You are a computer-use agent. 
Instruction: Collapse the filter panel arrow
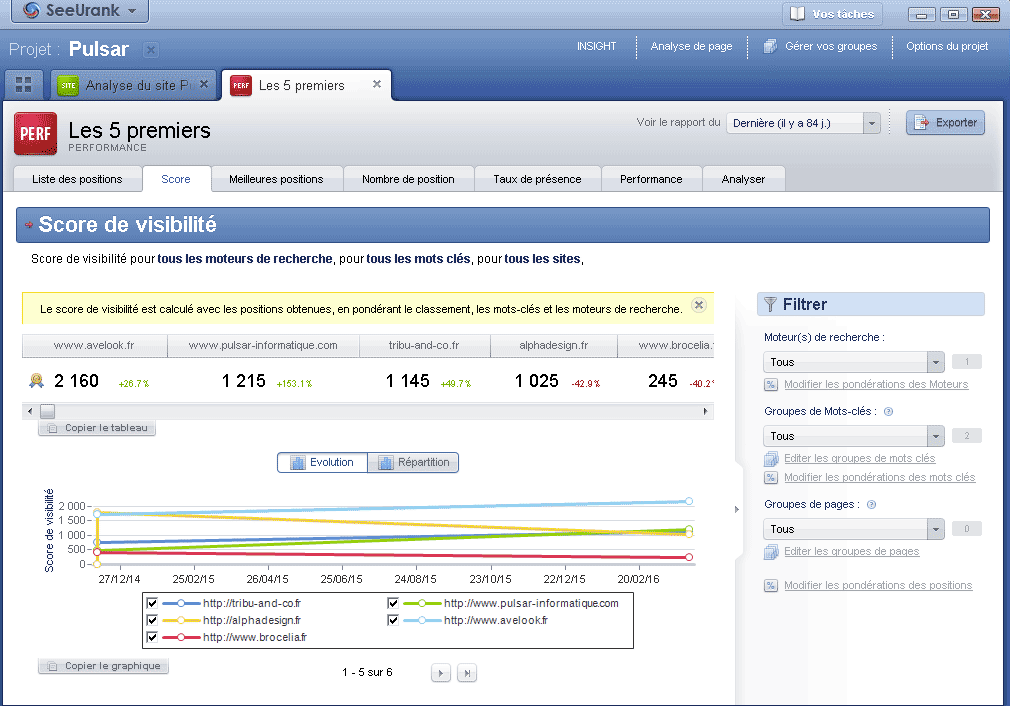click(x=737, y=510)
